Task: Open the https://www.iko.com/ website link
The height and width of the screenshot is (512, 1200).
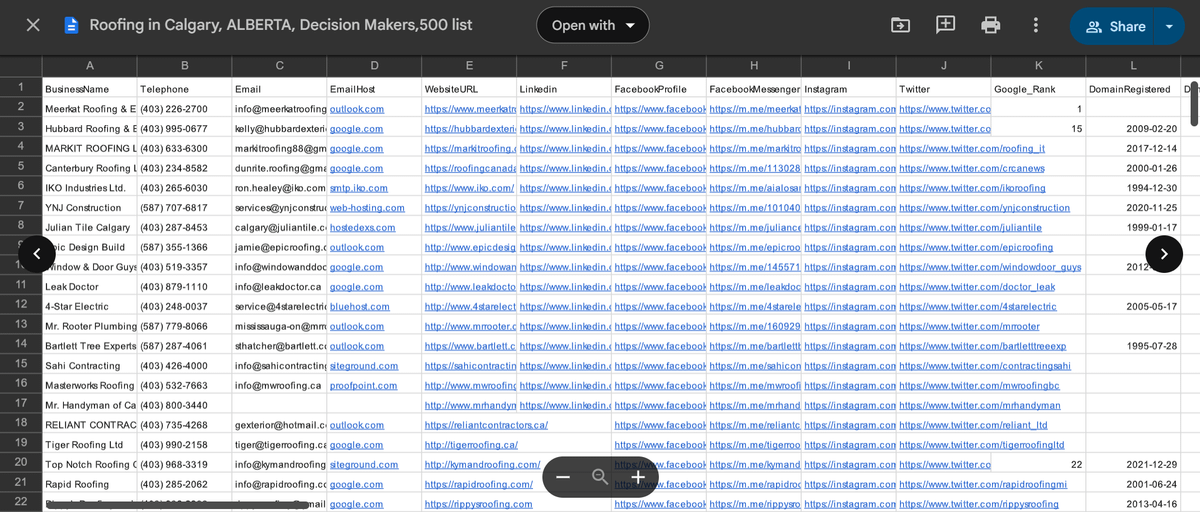Action: pyautogui.click(x=469, y=188)
